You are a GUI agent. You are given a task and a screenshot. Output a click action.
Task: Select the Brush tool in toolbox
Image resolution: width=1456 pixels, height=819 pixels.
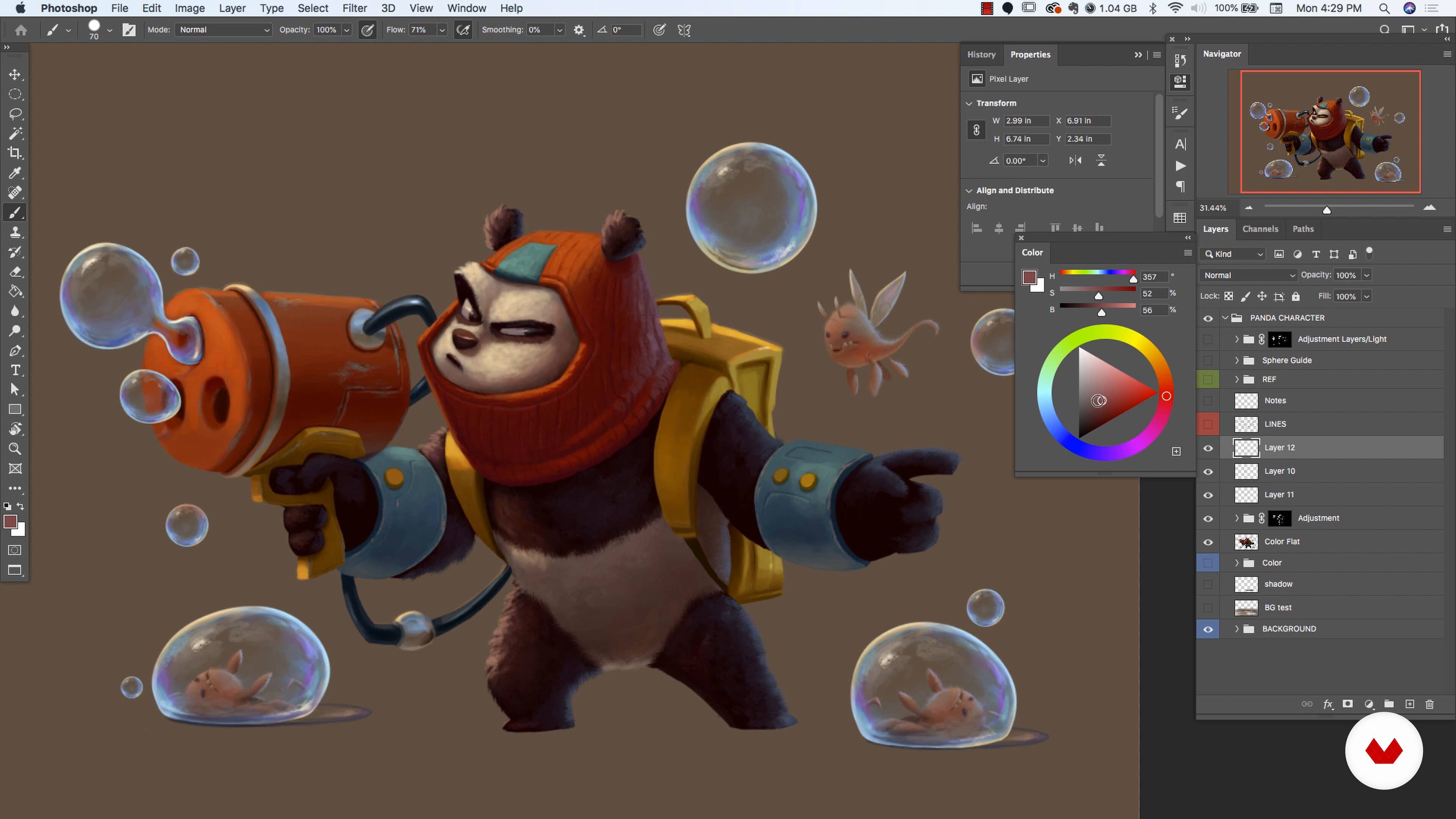click(15, 212)
